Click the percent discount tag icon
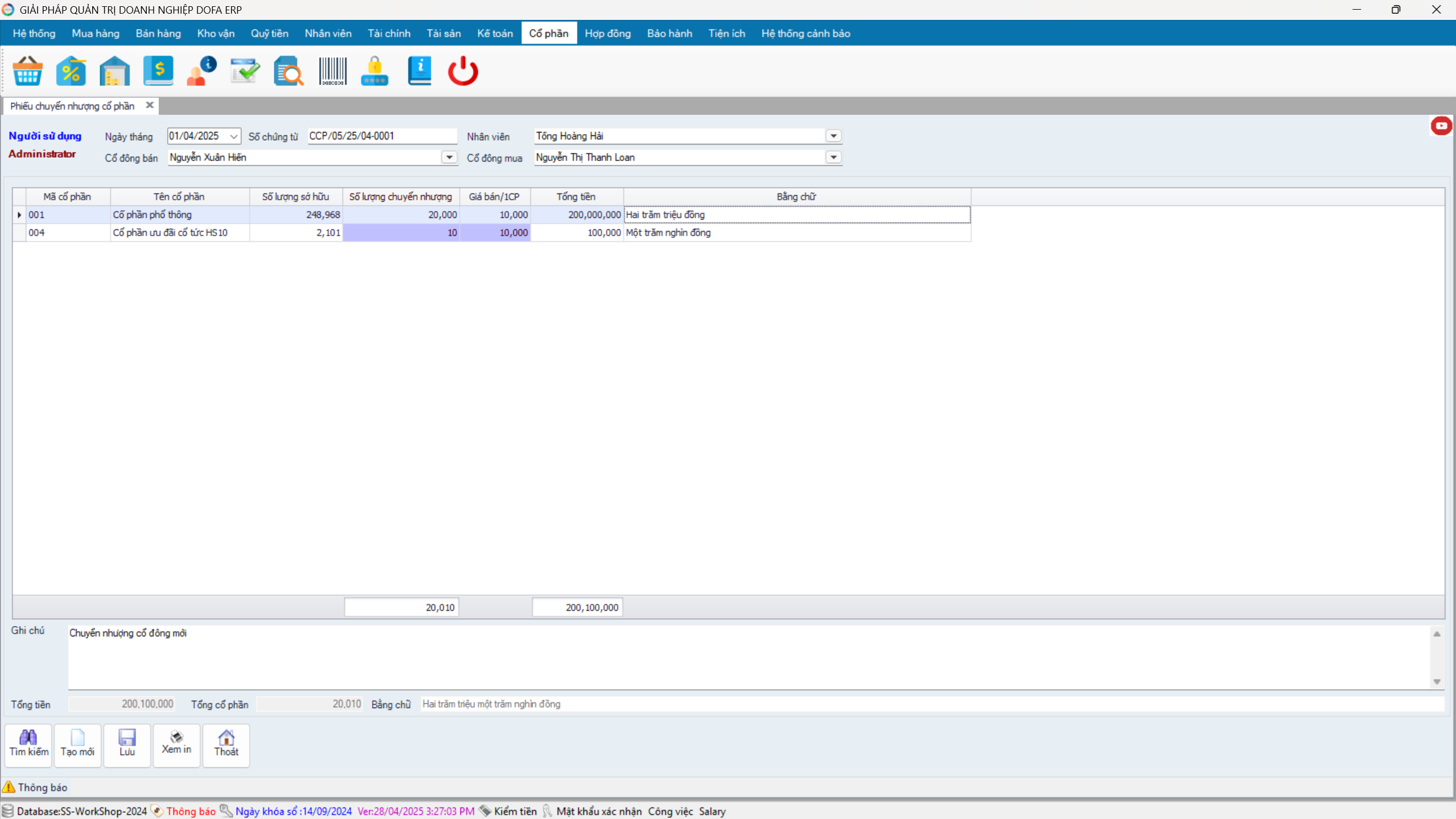This screenshot has width=1456, height=819. point(71,71)
